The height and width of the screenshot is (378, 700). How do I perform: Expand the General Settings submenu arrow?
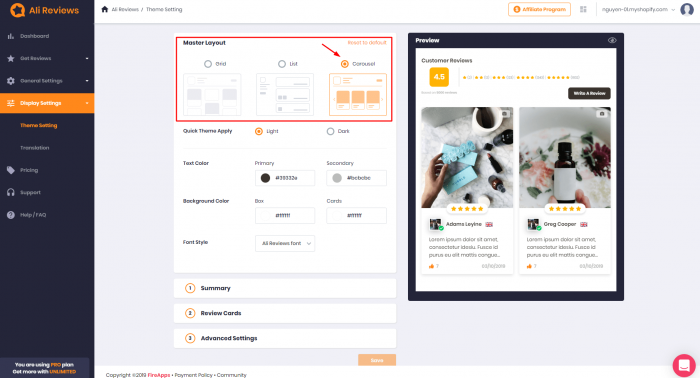[x=87, y=81]
